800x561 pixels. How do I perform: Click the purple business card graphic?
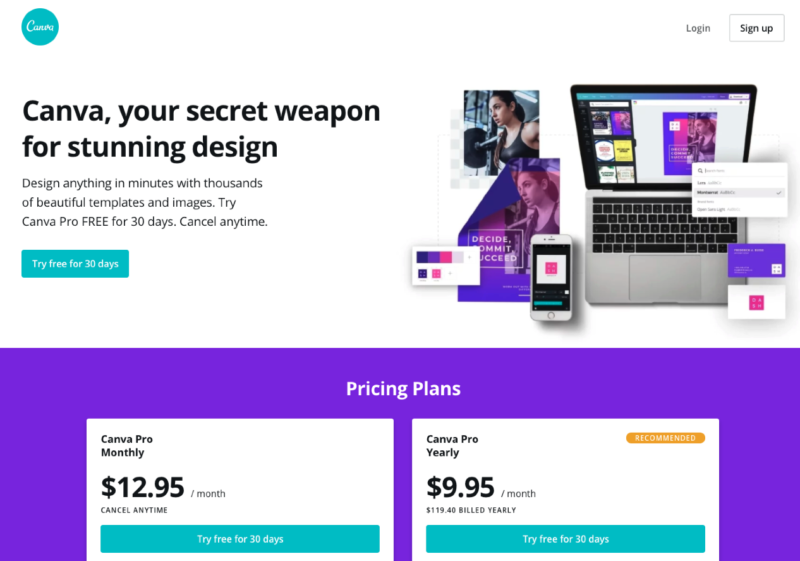[756, 261]
